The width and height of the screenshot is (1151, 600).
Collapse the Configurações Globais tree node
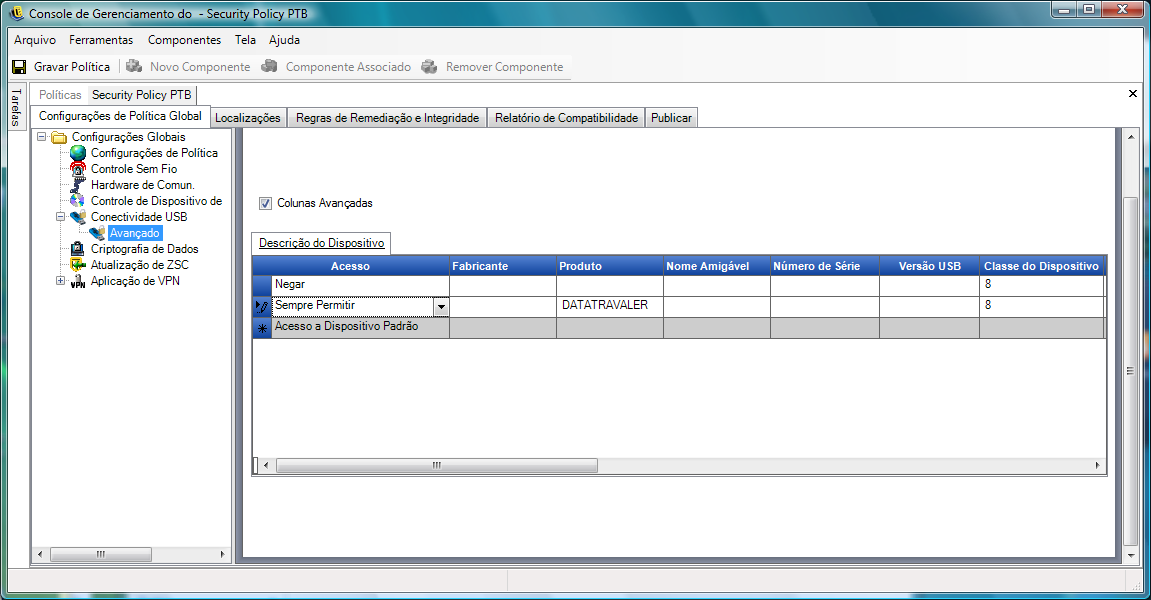point(42,137)
